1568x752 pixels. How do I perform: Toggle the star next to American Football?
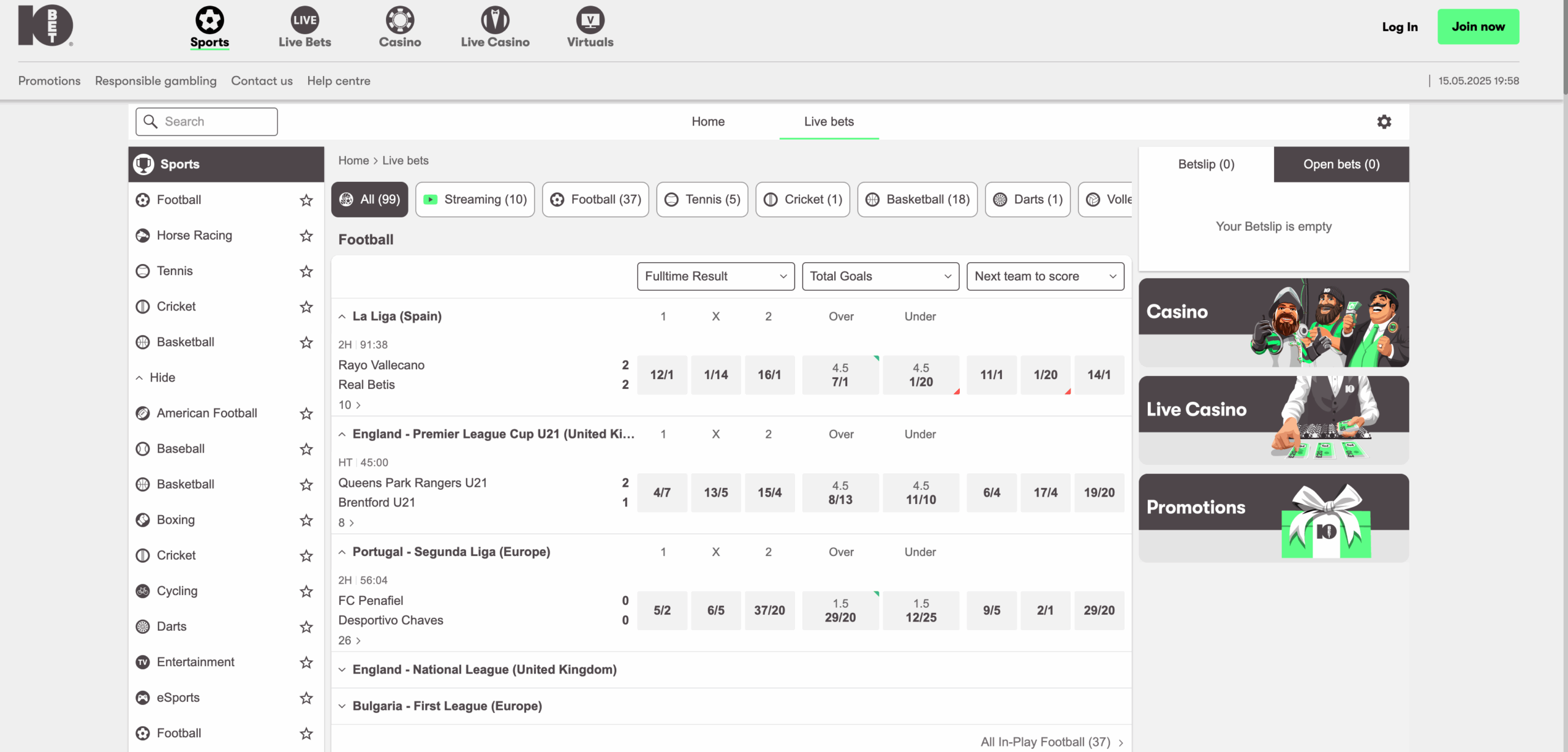pyautogui.click(x=306, y=413)
